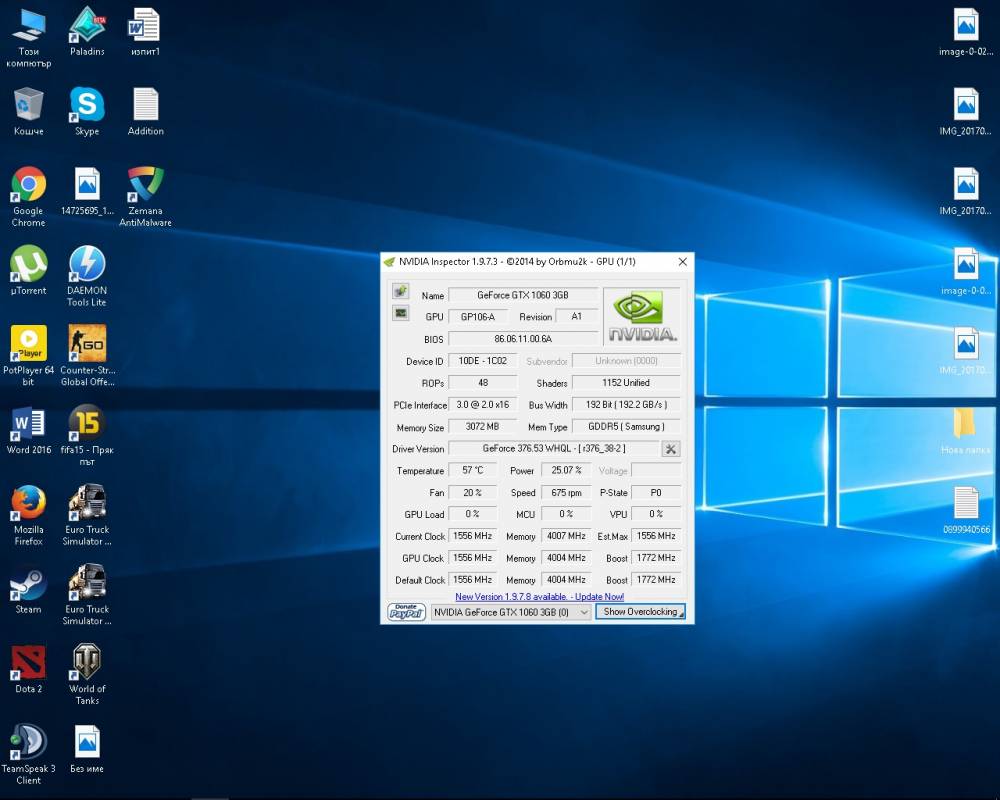Click the Кошче recycle bin icon
The image size is (1000, 800).
click(28, 112)
